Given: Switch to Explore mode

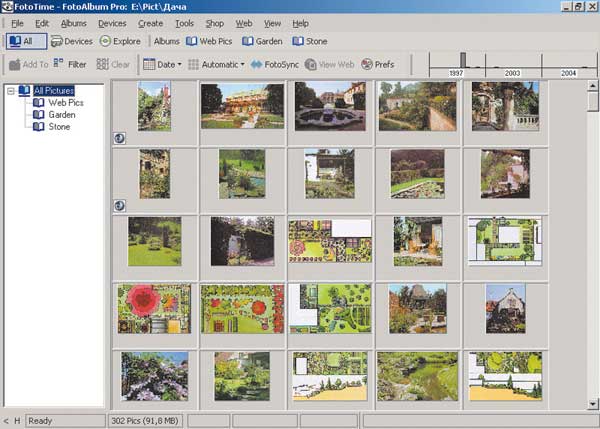Looking at the screenshot, I should [x=120, y=41].
